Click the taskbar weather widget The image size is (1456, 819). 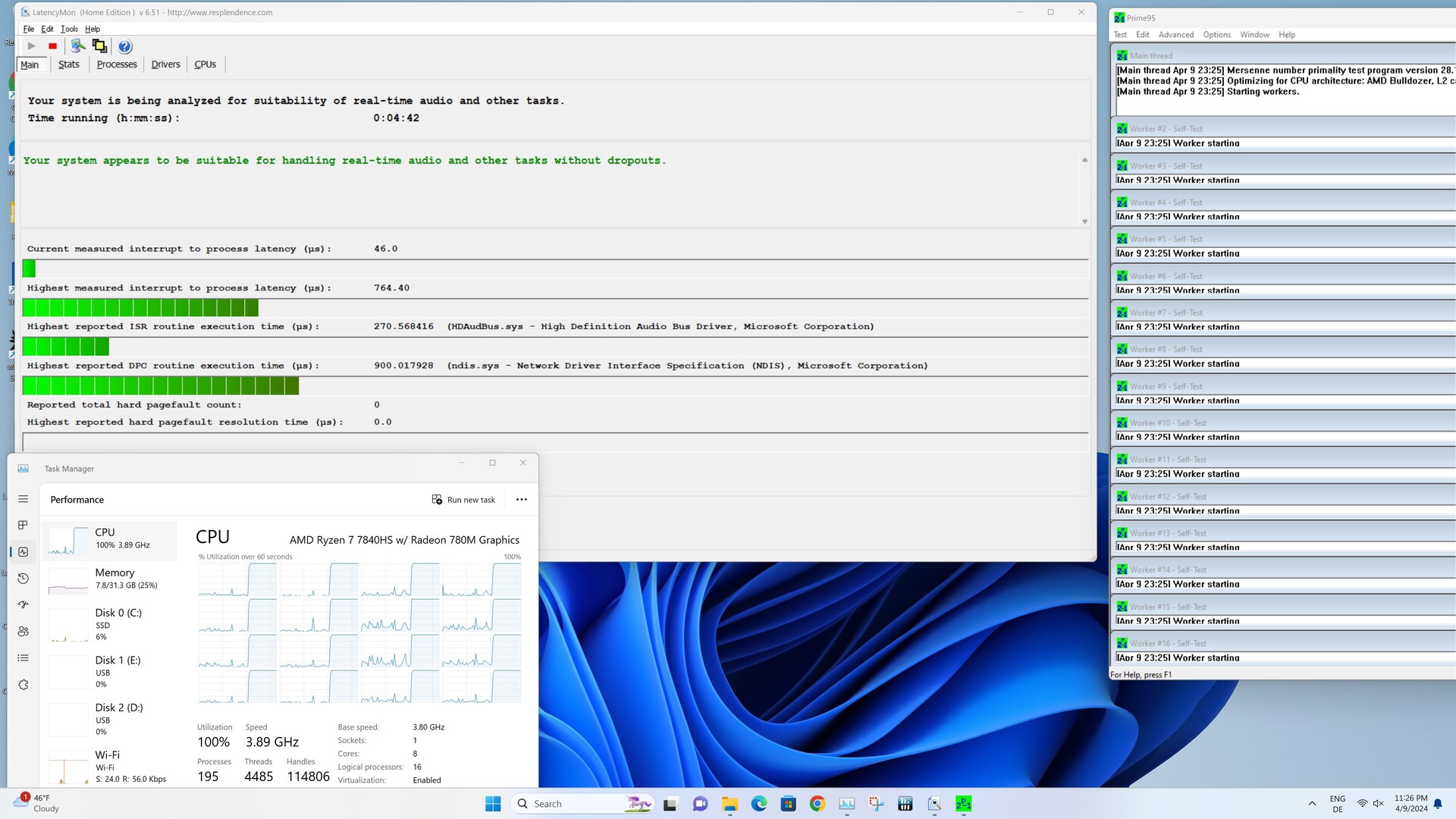point(36,803)
